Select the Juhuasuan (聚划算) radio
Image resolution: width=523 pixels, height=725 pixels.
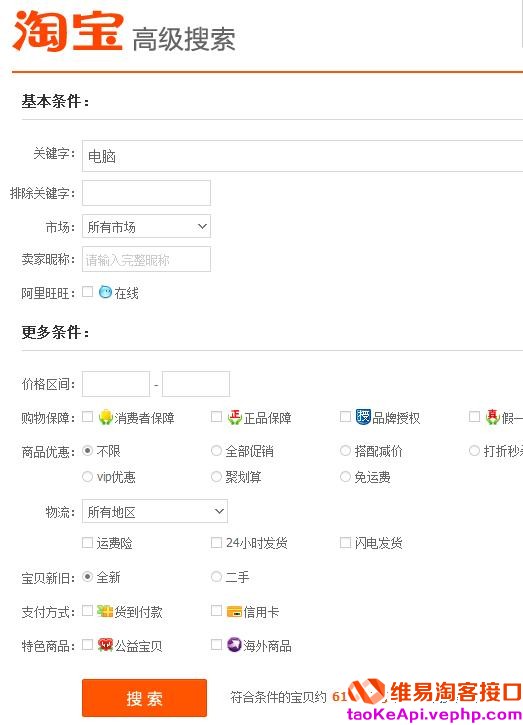click(x=216, y=476)
